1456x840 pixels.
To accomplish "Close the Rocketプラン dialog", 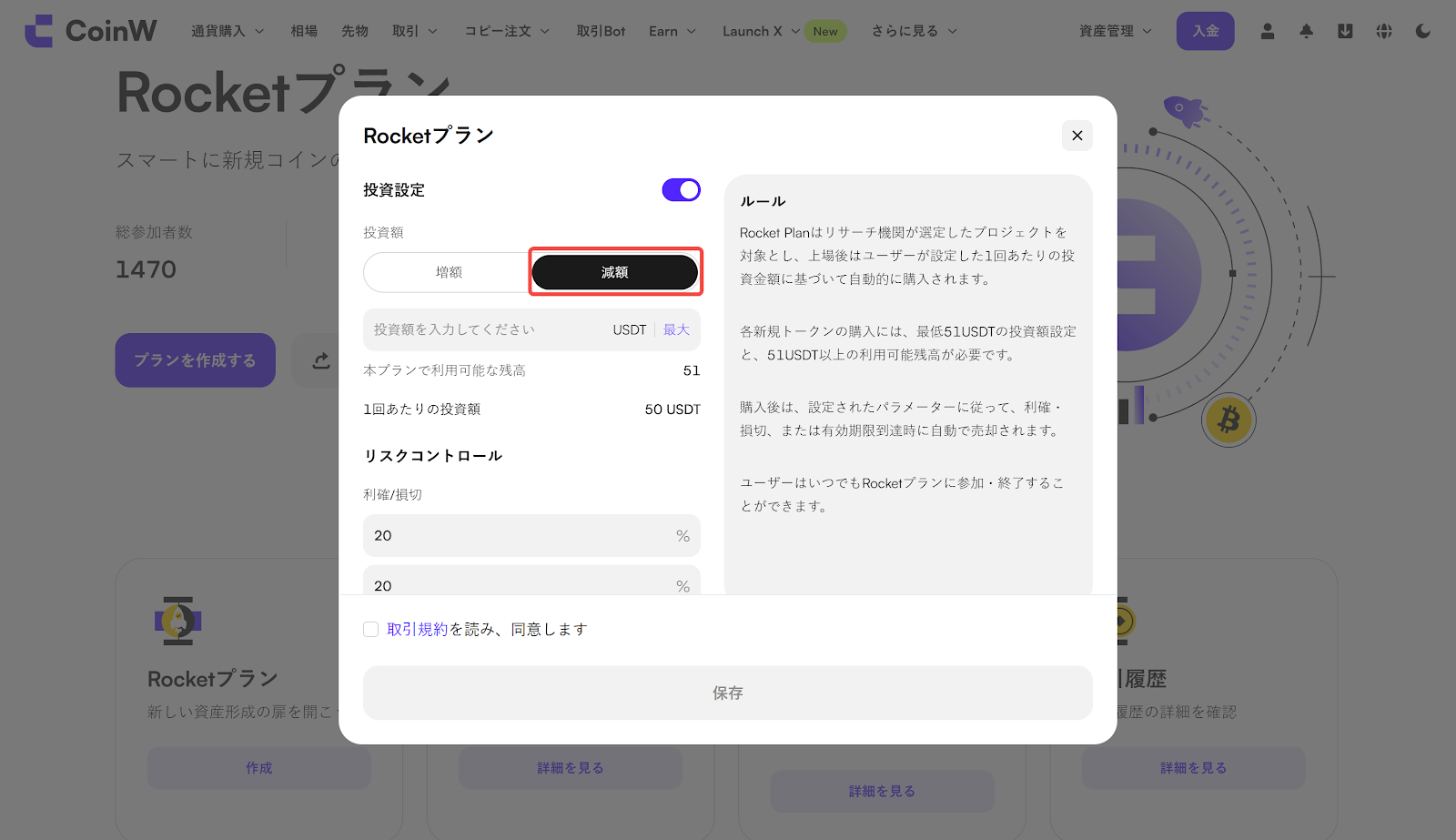I will (x=1077, y=136).
